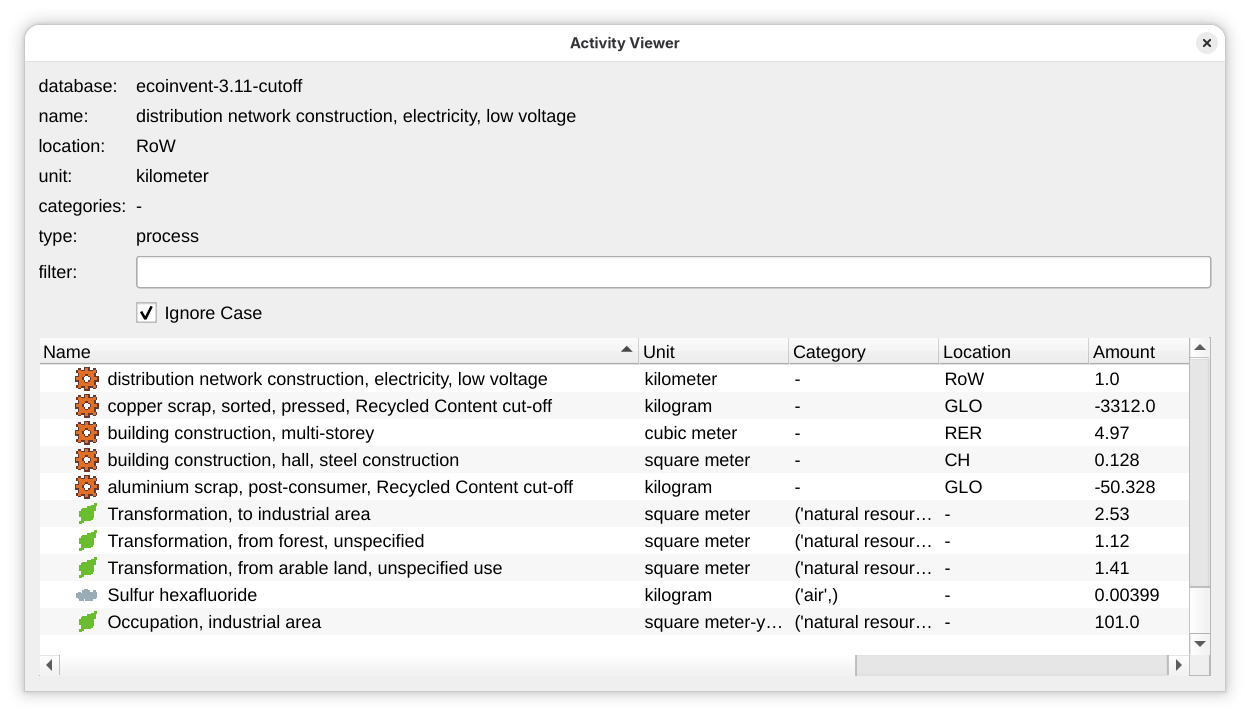Click leaf icon for Transformation, to industrial area
Viewport: 1250px width, 716px height.
87,514
